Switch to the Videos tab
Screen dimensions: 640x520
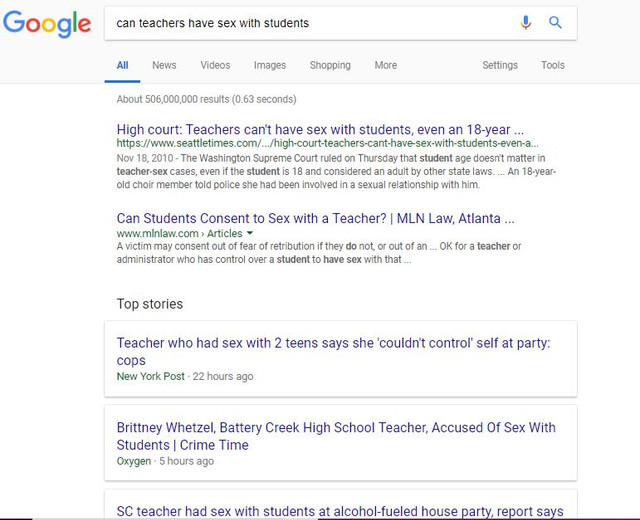click(215, 65)
